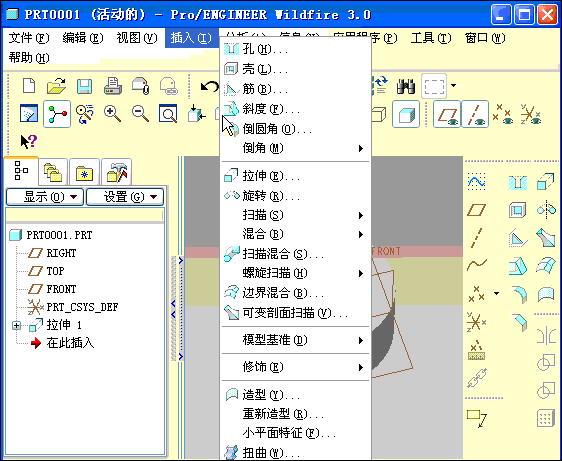Image resolution: width=562 pixels, height=461 pixels.
Task: Click the Zoom Out magnifier icon
Action: coord(140,114)
